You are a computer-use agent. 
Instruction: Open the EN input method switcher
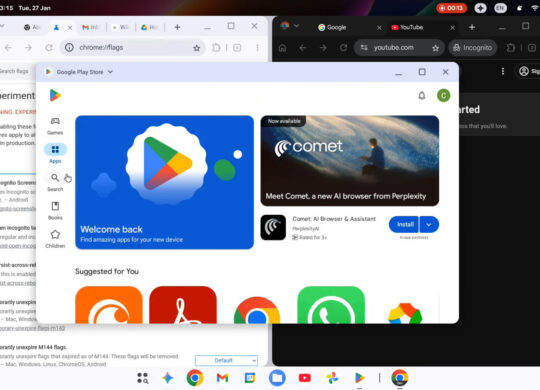pos(500,8)
